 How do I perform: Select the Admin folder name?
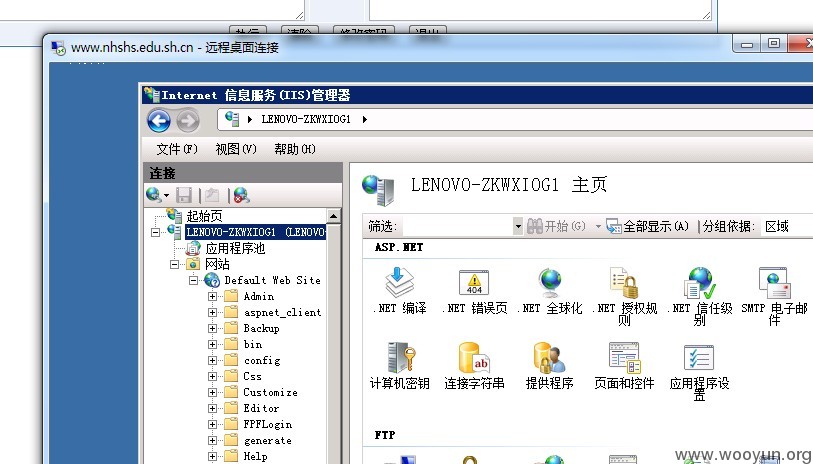pos(259,297)
